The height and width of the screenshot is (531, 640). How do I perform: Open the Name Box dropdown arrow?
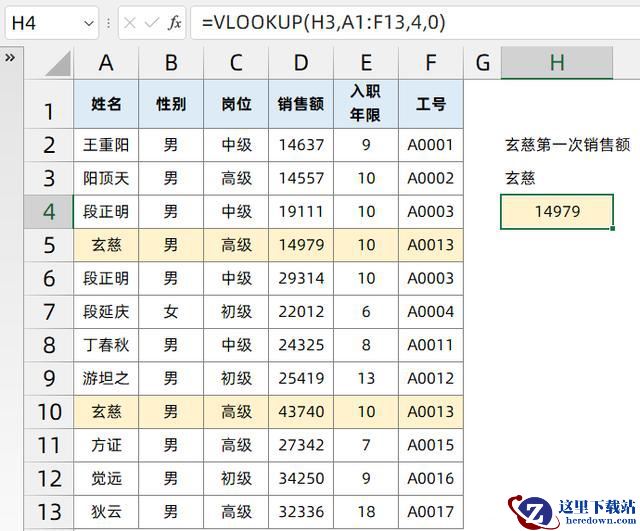pyautogui.click(x=89, y=23)
